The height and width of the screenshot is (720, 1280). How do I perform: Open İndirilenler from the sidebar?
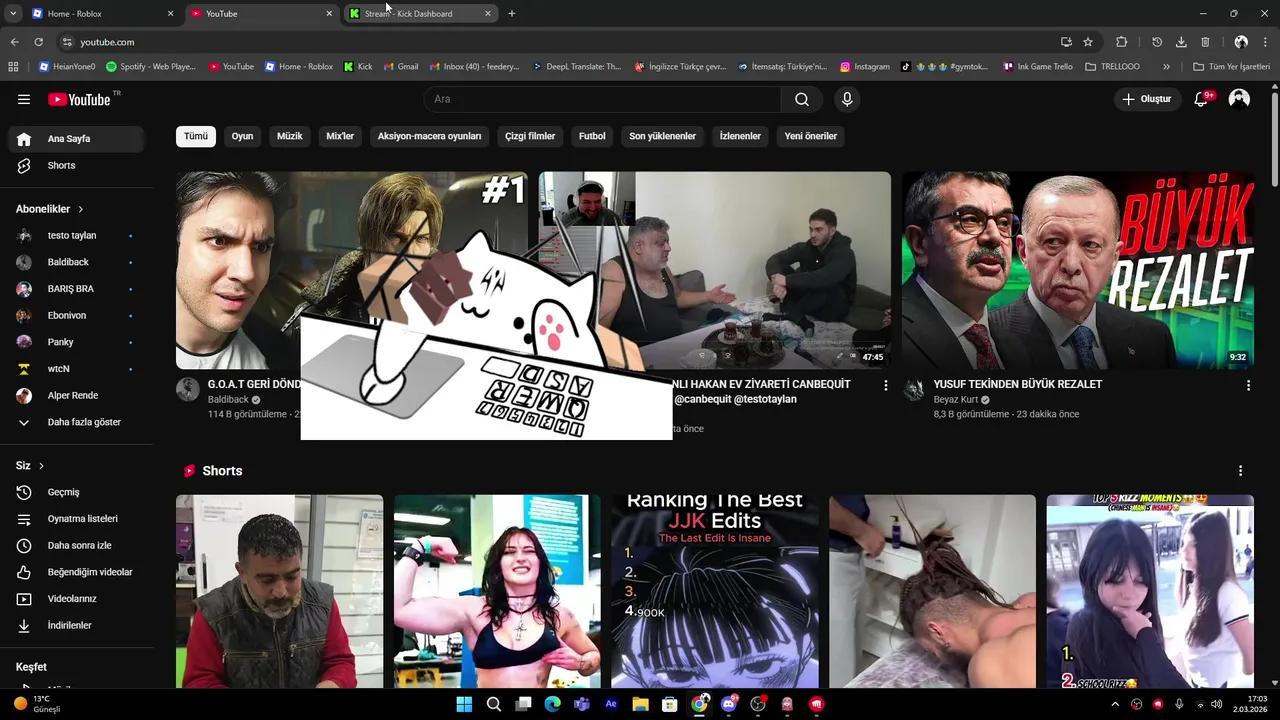(66, 625)
